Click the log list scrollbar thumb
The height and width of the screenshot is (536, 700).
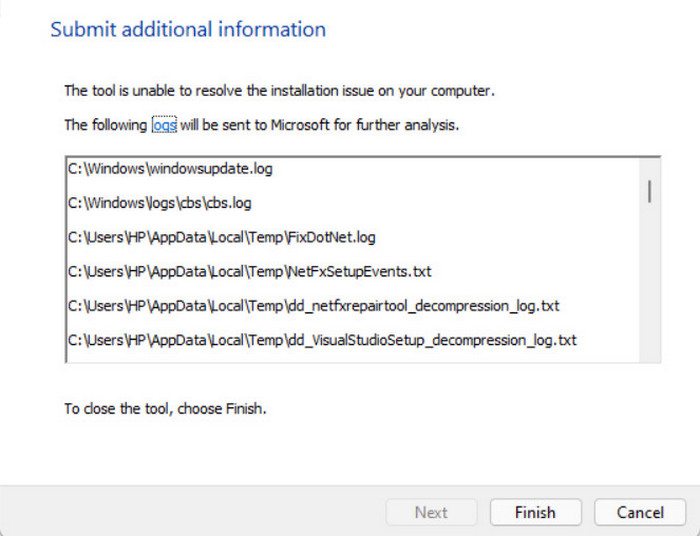point(650,191)
